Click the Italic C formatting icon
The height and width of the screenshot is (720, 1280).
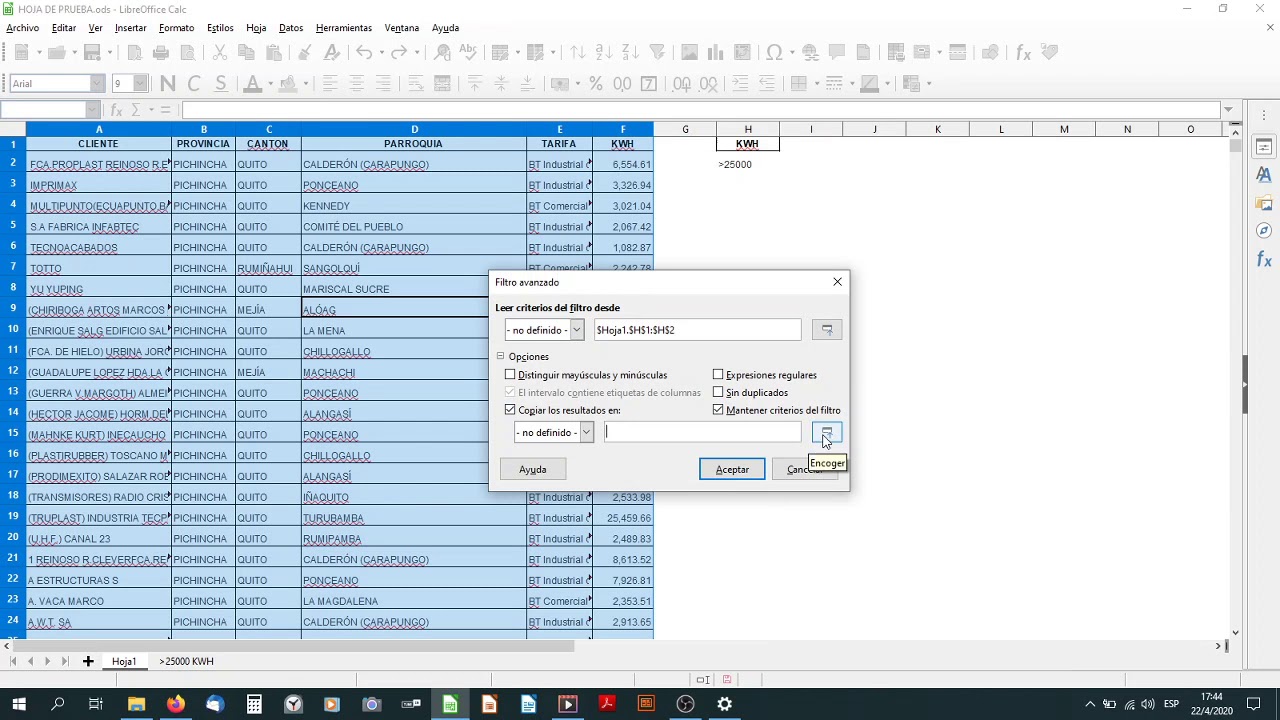click(194, 84)
